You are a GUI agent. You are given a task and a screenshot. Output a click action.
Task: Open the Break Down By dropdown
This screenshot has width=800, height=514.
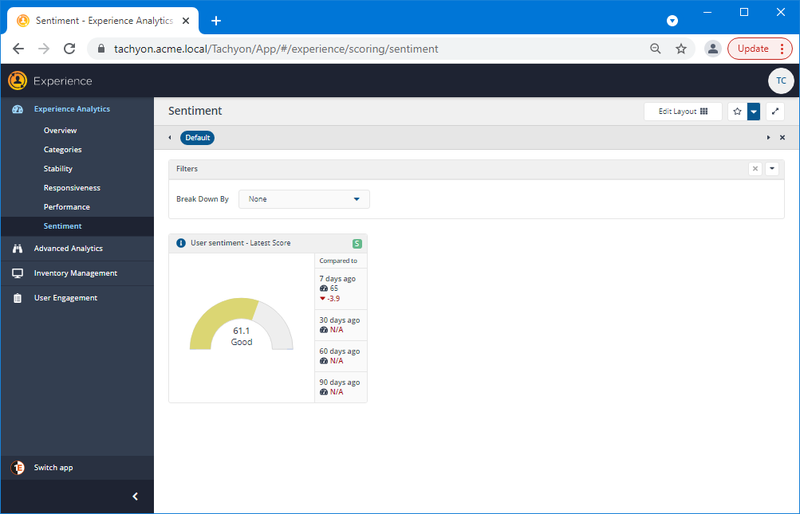[304, 199]
